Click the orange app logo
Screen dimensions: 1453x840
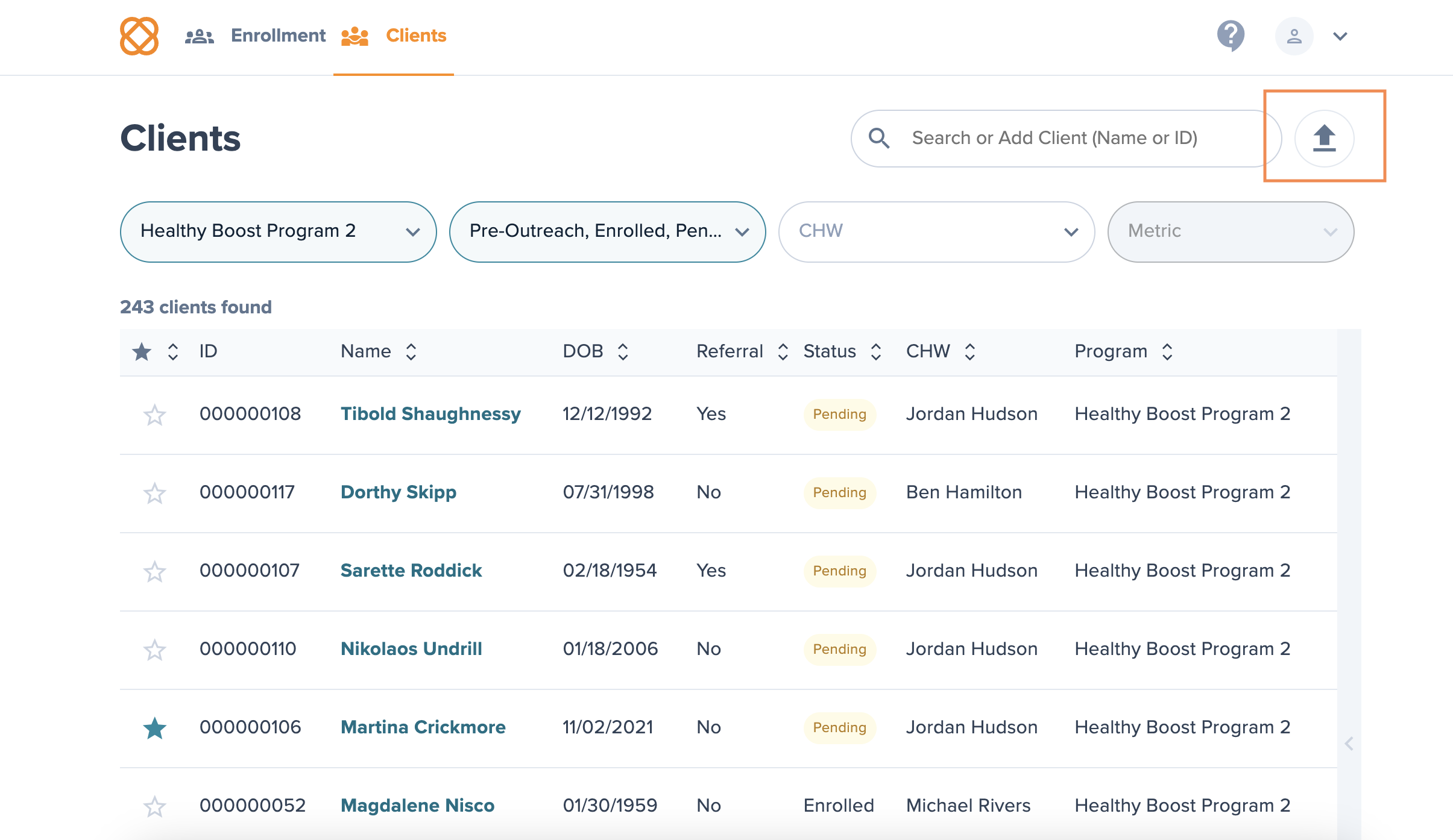(x=139, y=36)
